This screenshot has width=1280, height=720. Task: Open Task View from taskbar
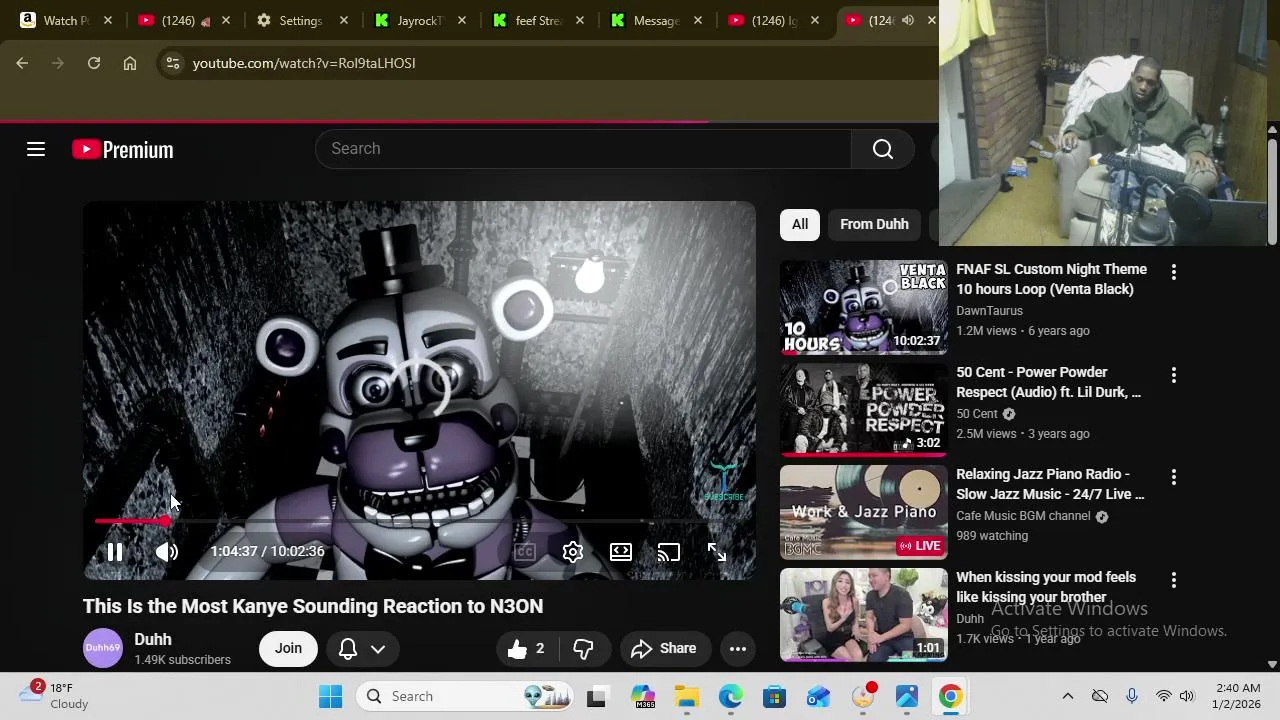tap(597, 696)
